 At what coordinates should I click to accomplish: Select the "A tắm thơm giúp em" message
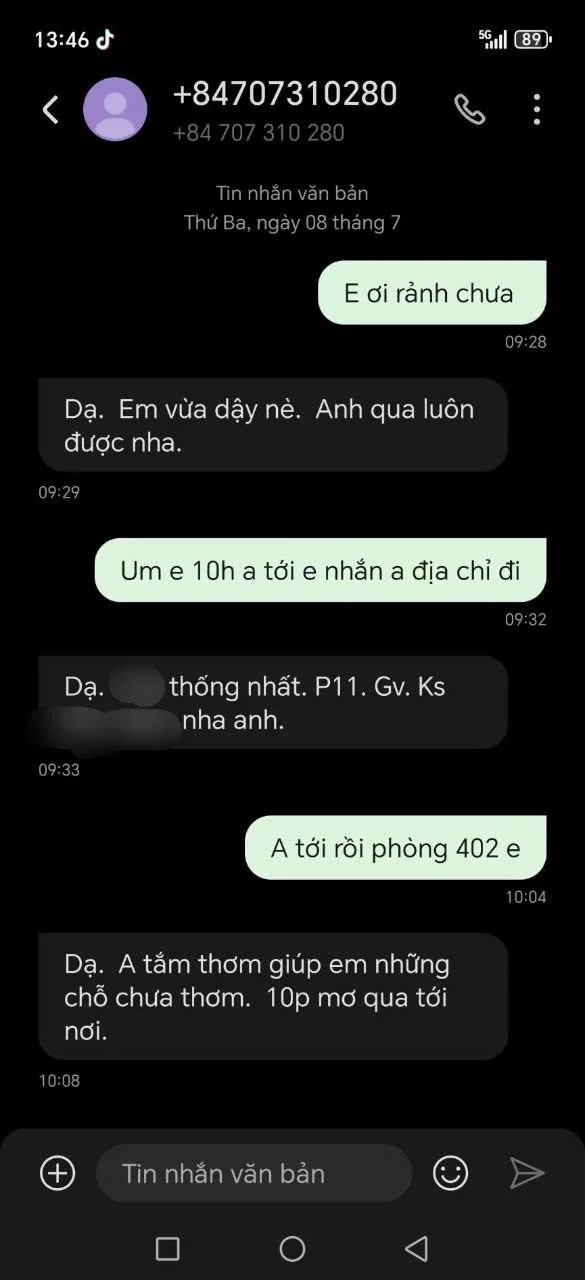coord(273,996)
